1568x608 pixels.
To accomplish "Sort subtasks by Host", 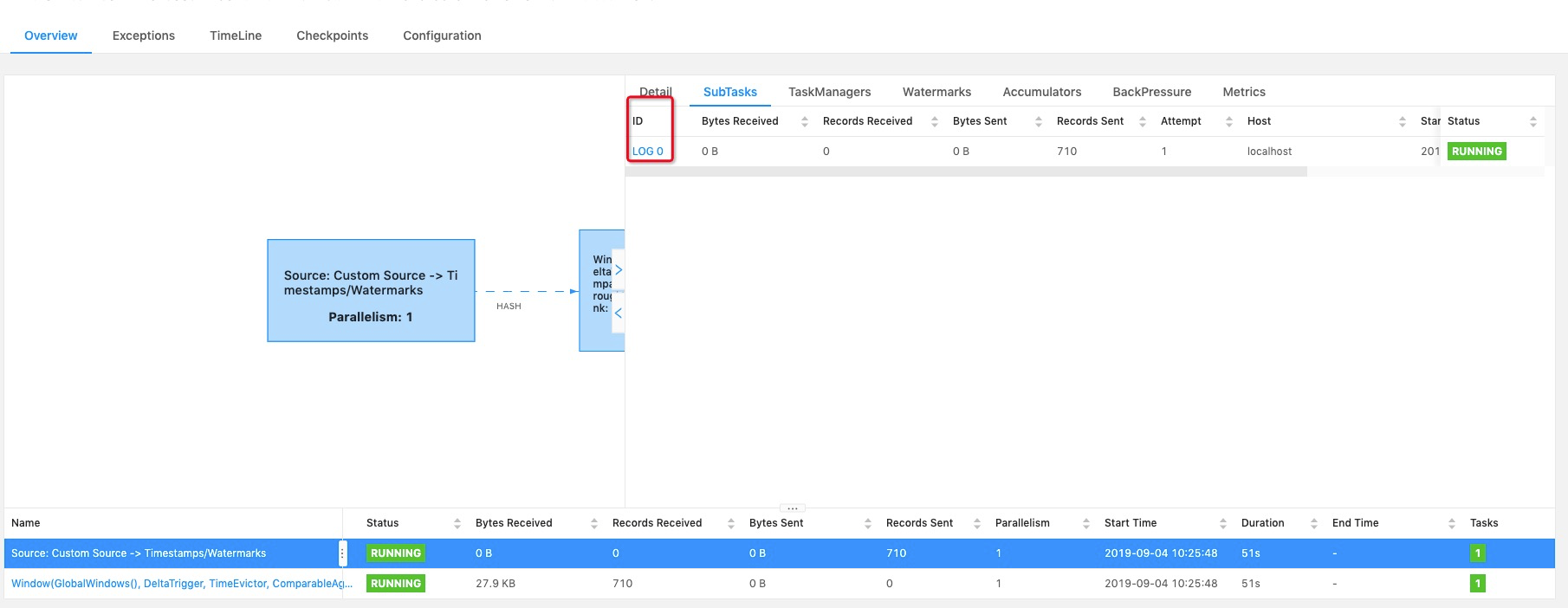I will click(x=1403, y=121).
